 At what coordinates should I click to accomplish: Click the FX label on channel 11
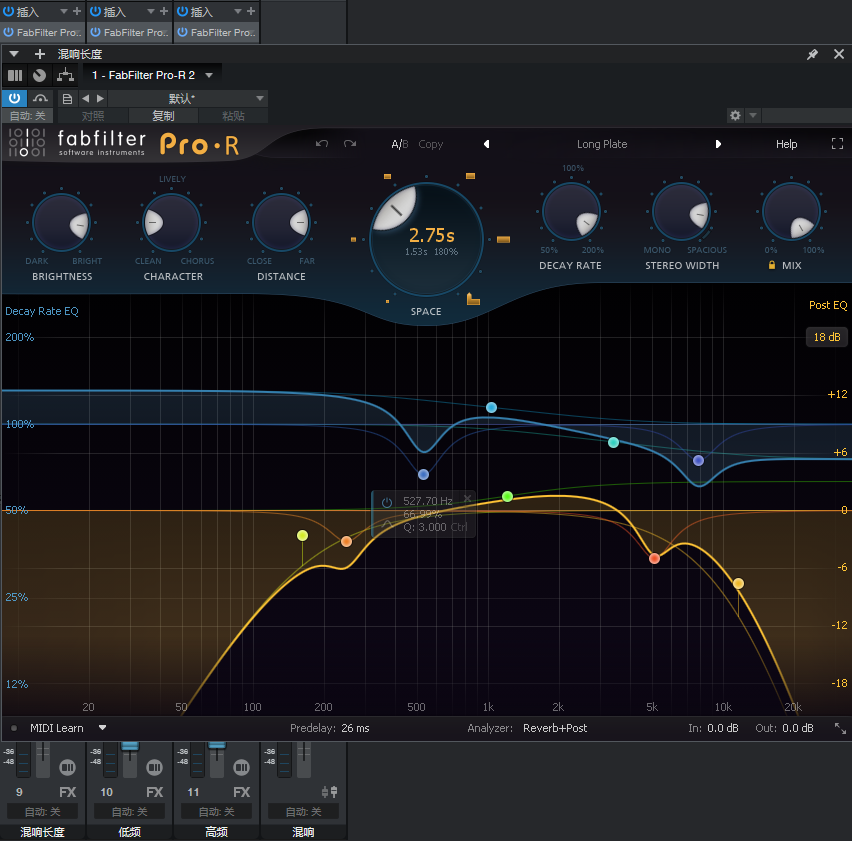tap(241, 792)
